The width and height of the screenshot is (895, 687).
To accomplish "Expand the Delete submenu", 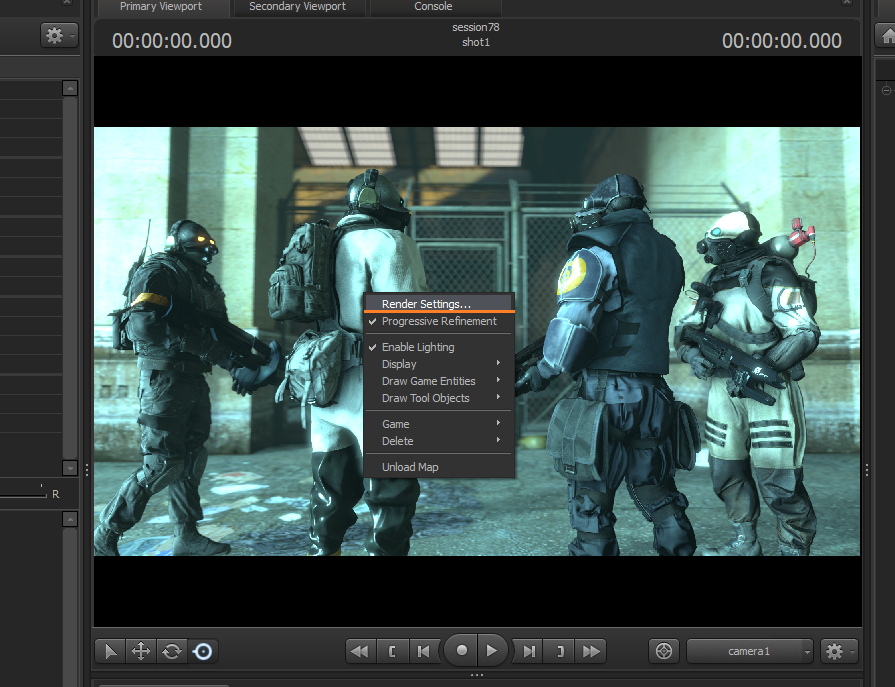I will [x=438, y=441].
